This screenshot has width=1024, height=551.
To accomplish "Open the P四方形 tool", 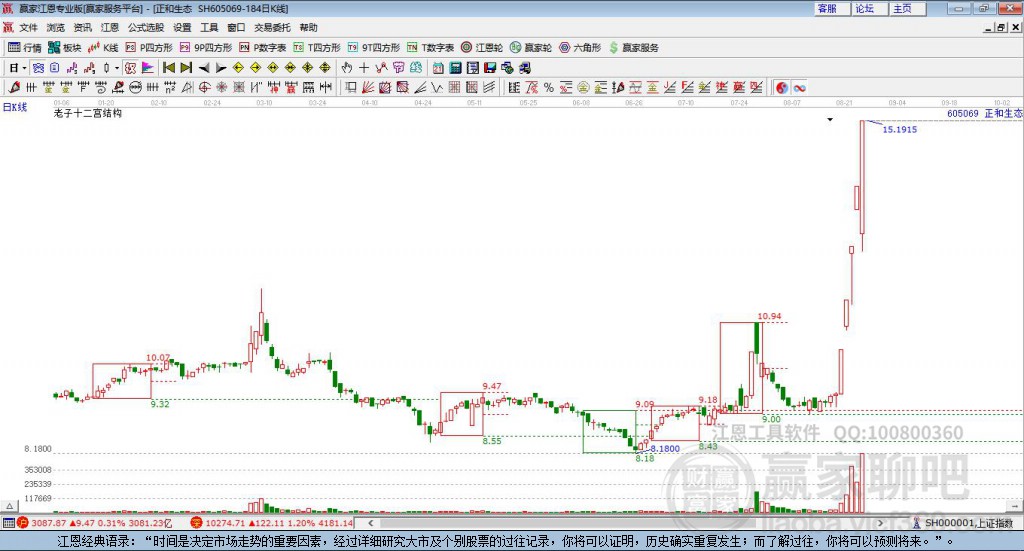I will tap(149, 48).
